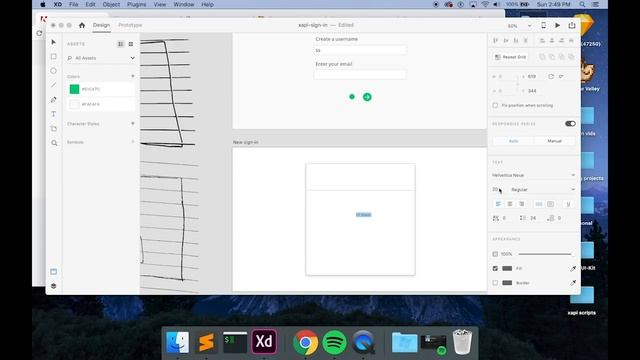This screenshot has height=360, width=640.
Task: Switch to the Prototype tab
Action: (130, 25)
